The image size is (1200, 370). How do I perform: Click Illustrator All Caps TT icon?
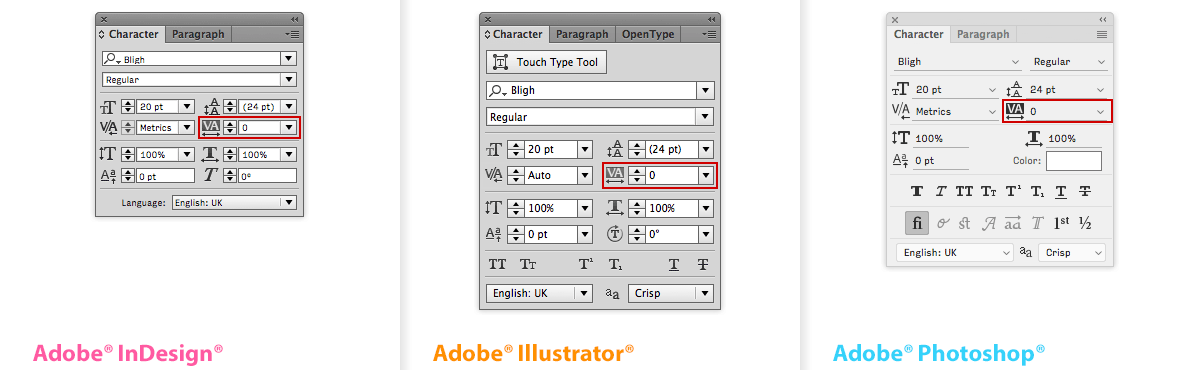(x=497, y=264)
